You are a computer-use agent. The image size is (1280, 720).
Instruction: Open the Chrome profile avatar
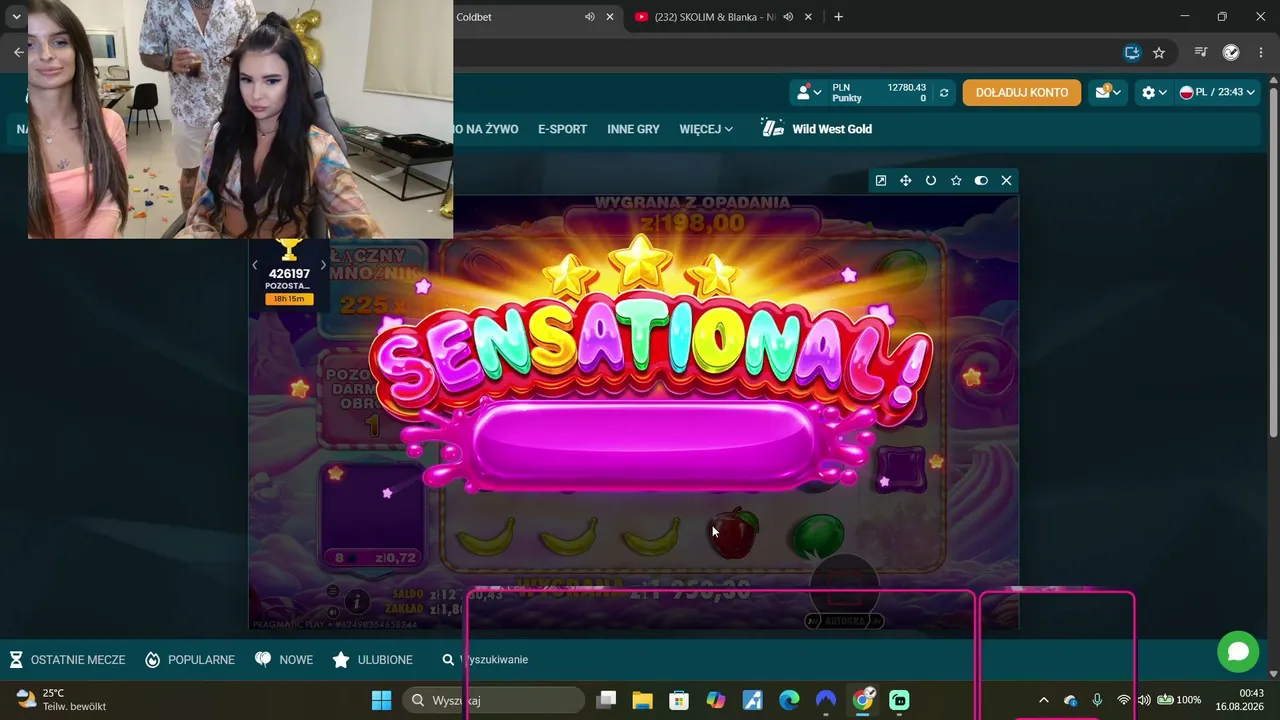pos(1231,53)
